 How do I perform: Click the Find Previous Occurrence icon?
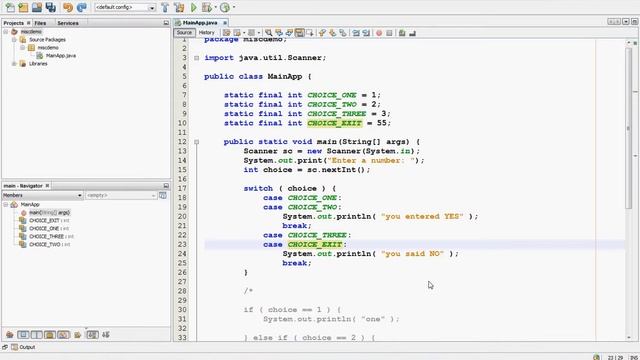tap(279, 33)
